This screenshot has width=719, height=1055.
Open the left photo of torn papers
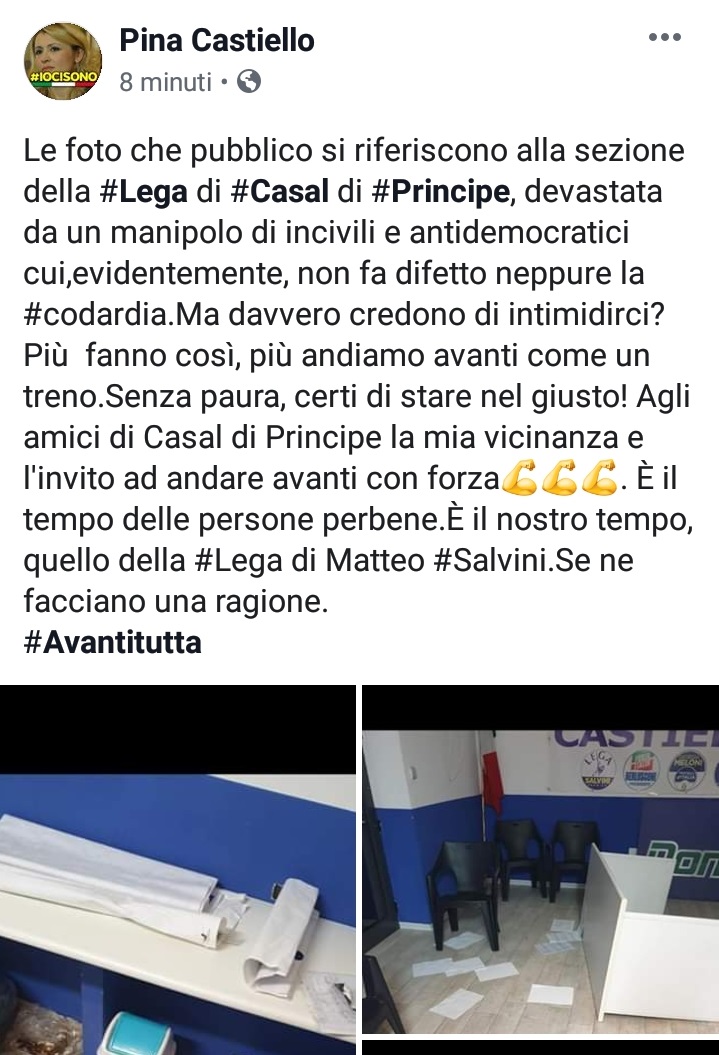click(x=178, y=870)
